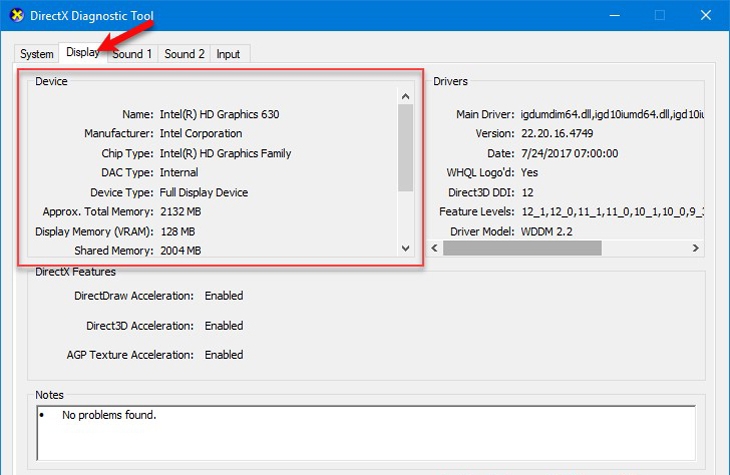Click the driver version '22.20.16.4749'
This screenshot has height=475, width=730.
click(x=557, y=133)
